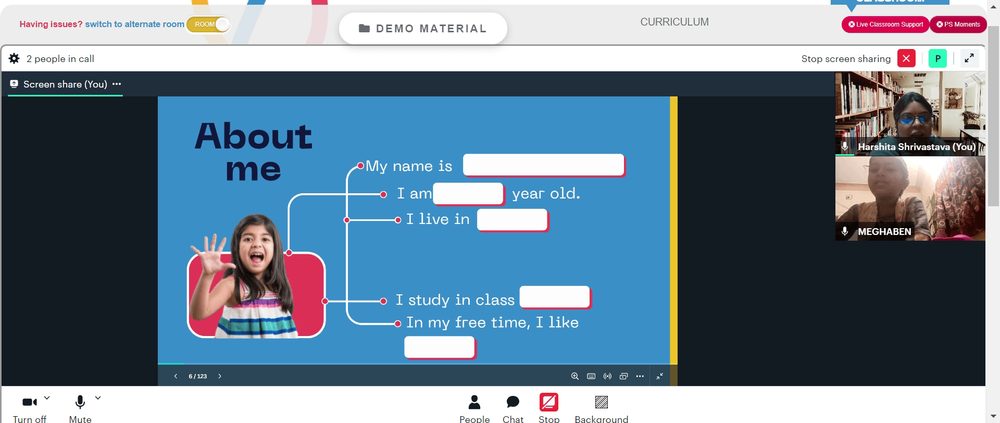Select MEGHABEN video tile

910,198
